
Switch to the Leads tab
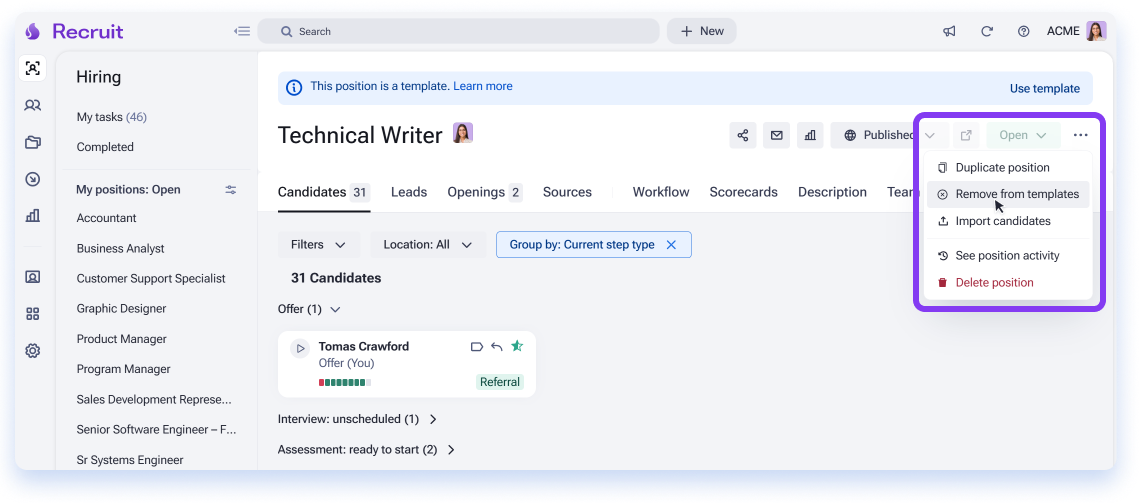pyautogui.click(x=409, y=193)
